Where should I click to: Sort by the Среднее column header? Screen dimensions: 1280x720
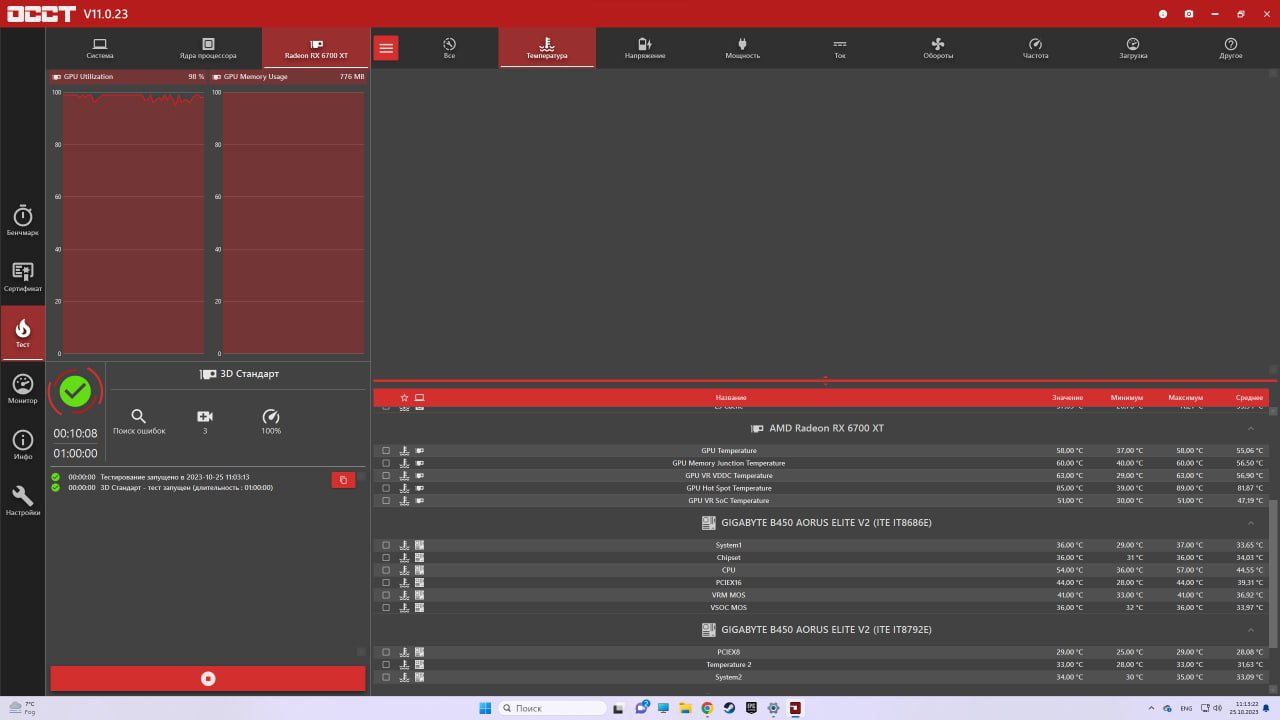click(x=1249, y=397)
